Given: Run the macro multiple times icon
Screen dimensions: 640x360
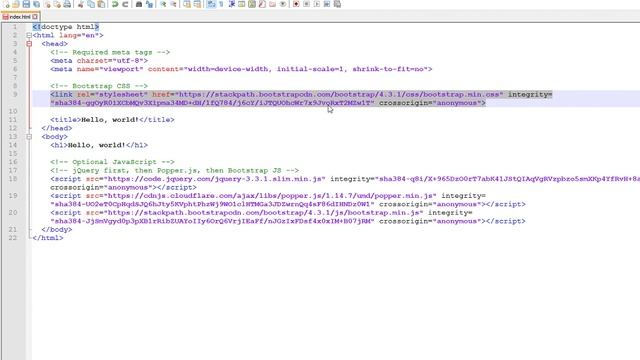Looking at the screenshot, I should pos(327,4).
